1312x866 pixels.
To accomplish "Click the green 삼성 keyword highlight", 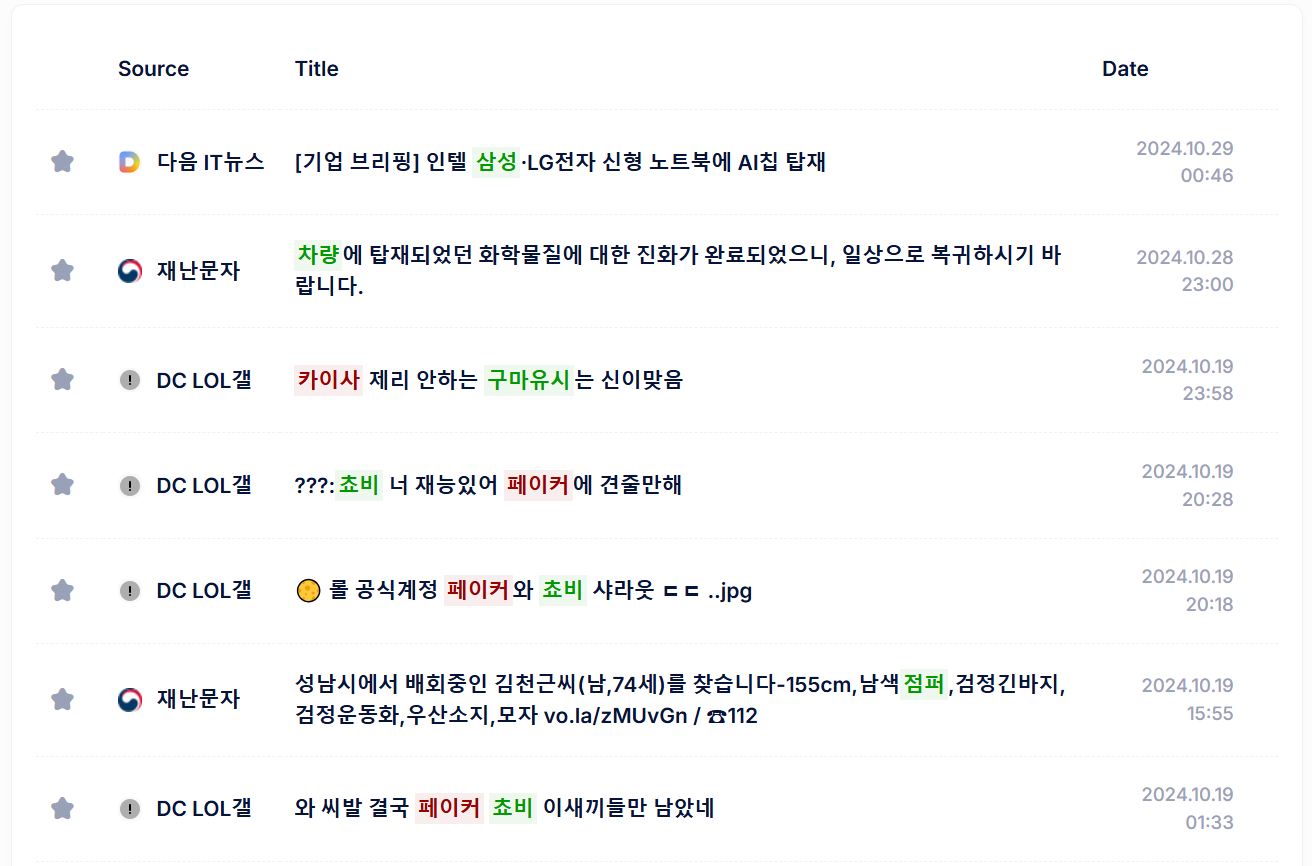I will pos(496,162).
